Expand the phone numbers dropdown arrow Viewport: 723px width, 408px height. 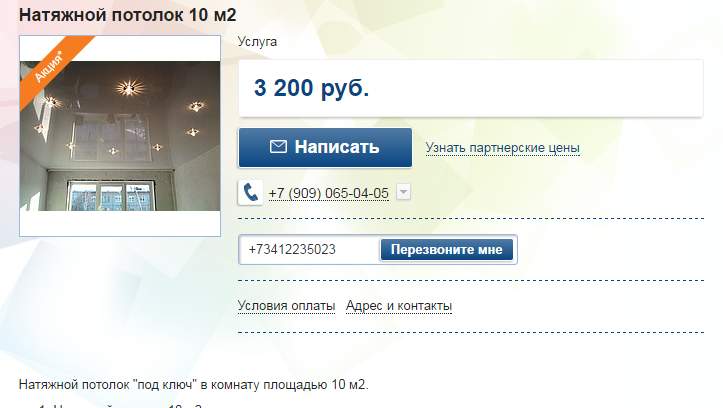[x=403, y=192]
